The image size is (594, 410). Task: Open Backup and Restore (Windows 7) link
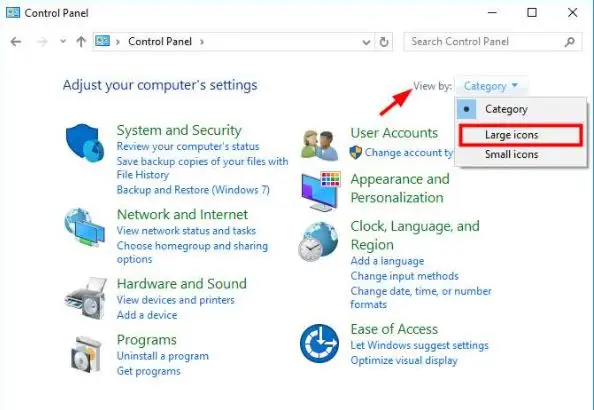[x=193, y=190]
